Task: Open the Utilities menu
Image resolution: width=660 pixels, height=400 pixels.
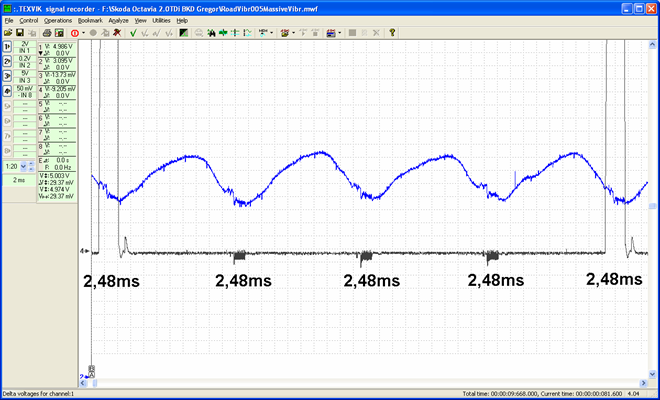Action: tap(161, 20)
